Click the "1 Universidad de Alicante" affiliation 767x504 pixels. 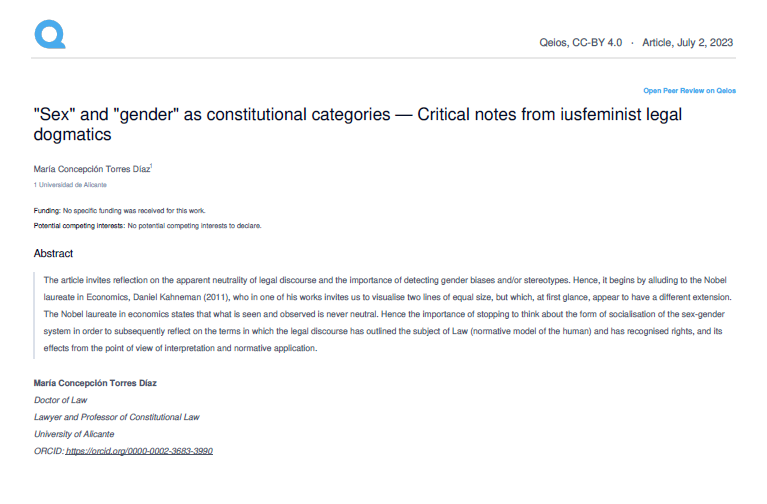click(70, 185)
